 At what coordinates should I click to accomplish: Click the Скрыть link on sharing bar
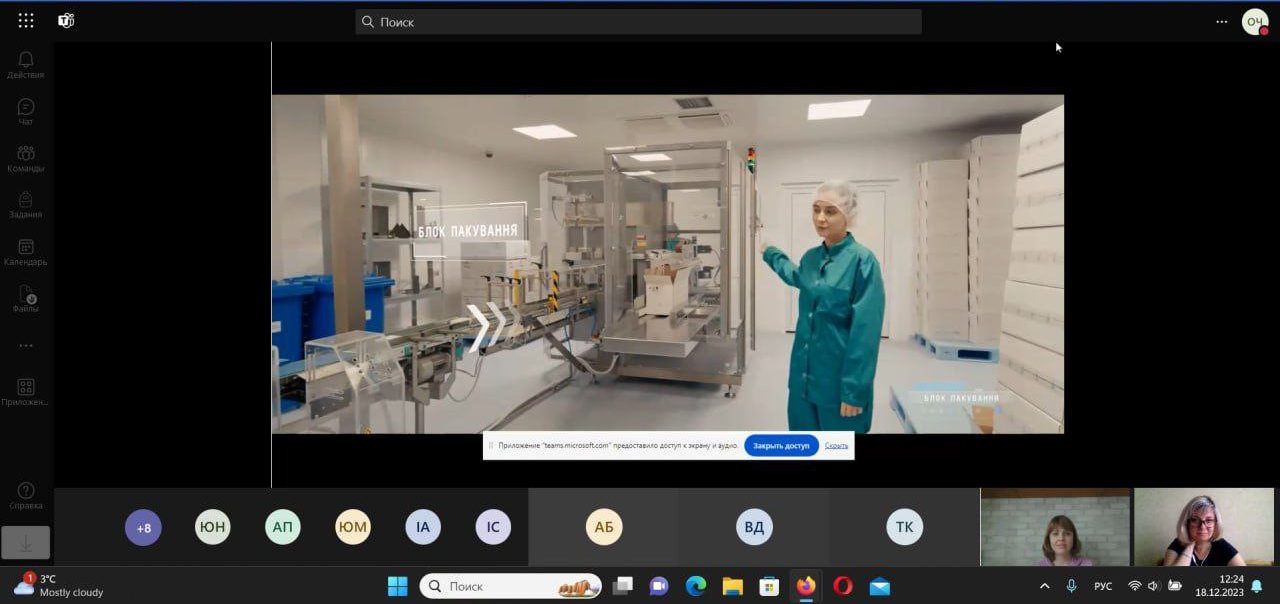(x=836, y=445)
